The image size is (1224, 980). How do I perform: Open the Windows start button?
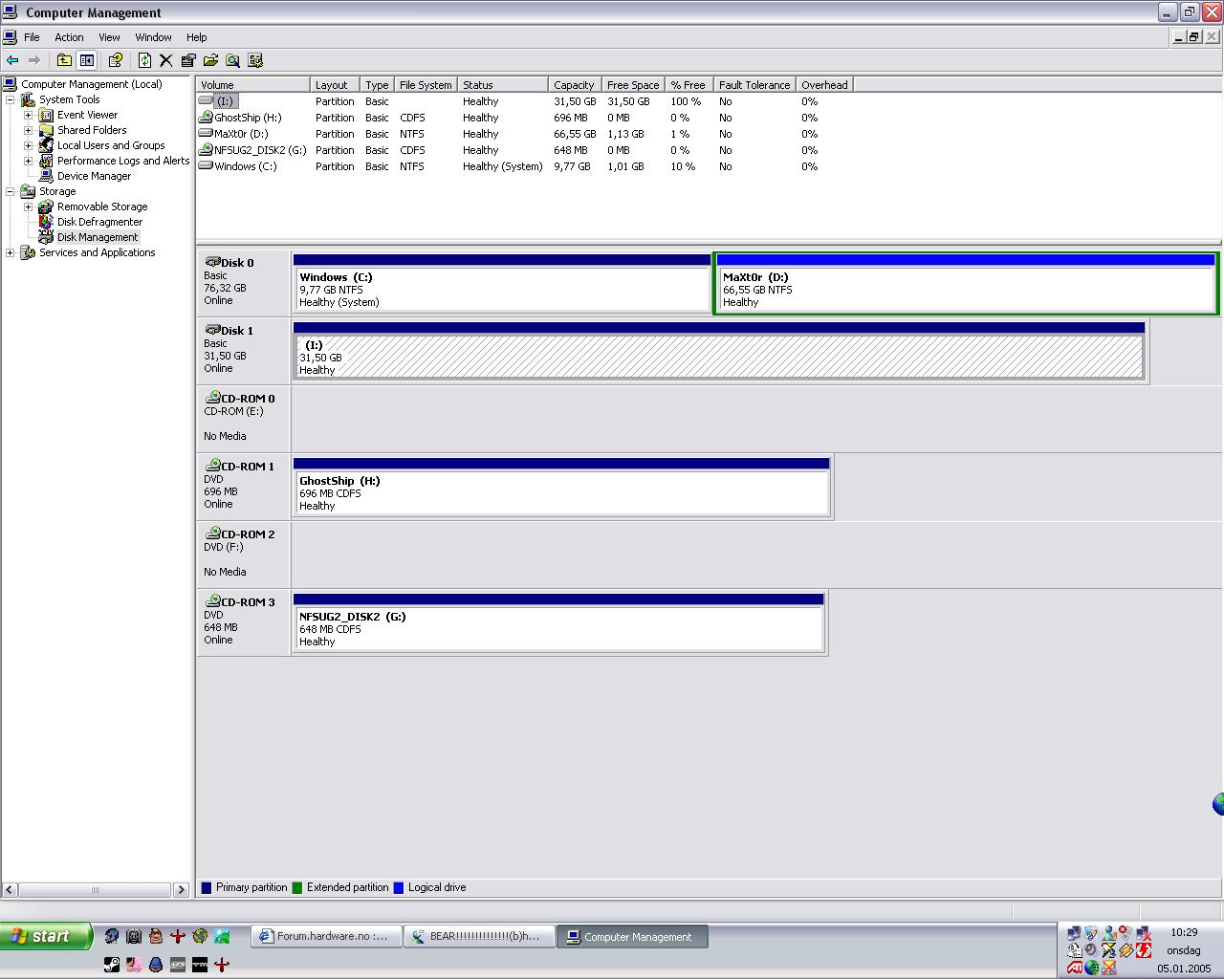(46, 936)
